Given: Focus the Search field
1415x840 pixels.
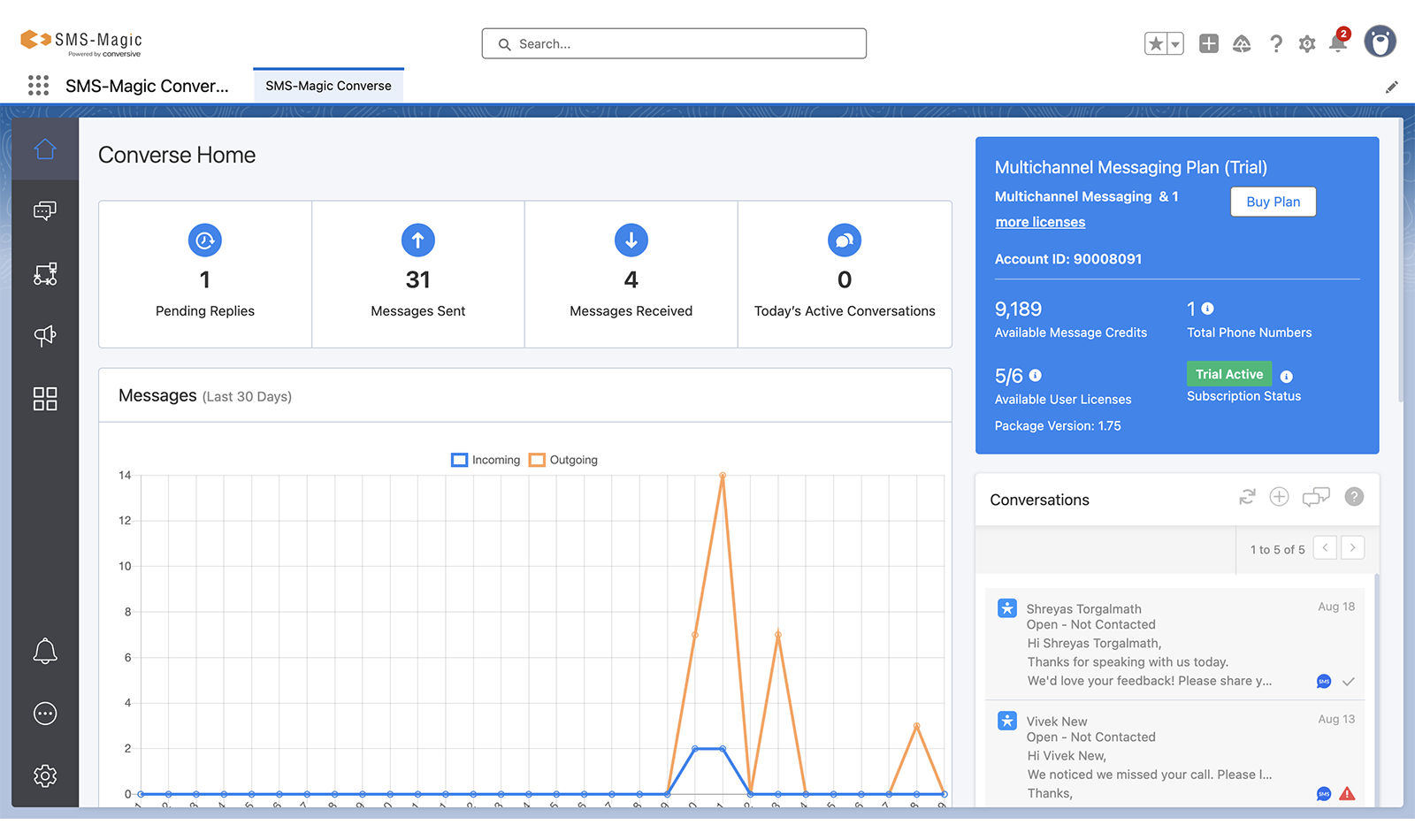Looking at the screenshot, I should (674, 43).
